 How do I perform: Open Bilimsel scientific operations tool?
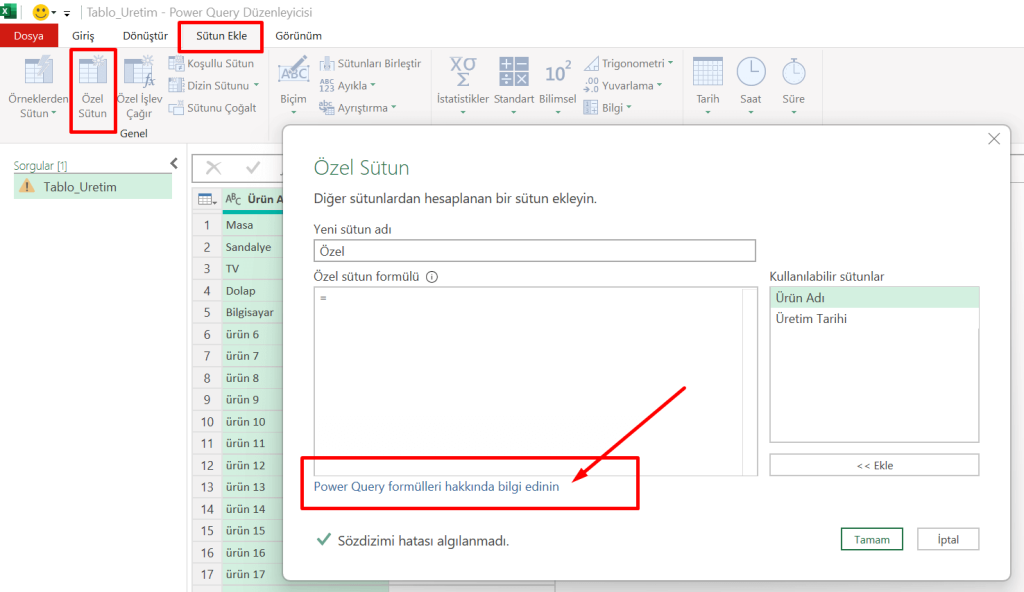pyautogui.click(x=558, y=85)
